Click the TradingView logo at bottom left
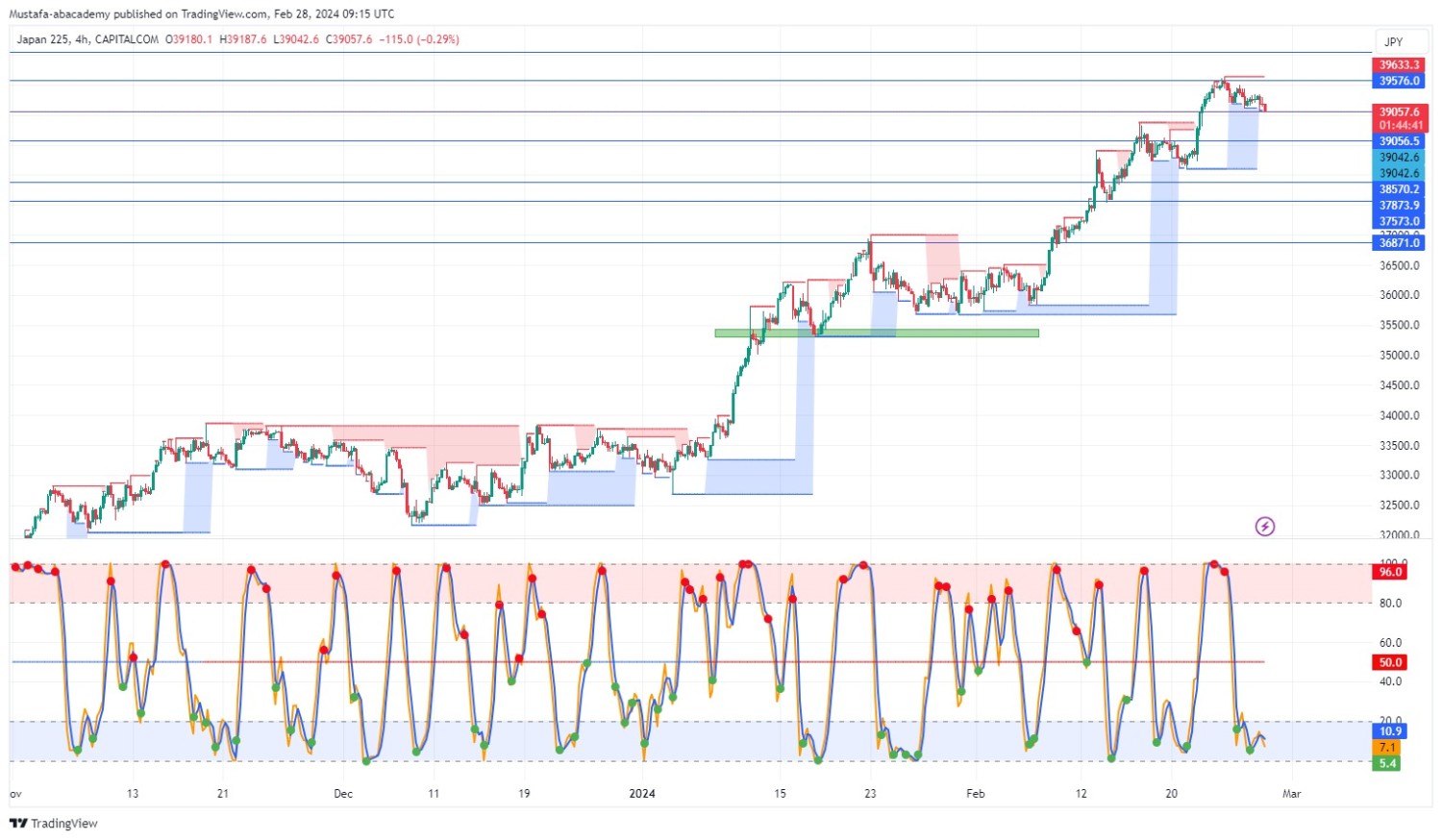Screen dimensions: 1442x840 click(54, 824)
